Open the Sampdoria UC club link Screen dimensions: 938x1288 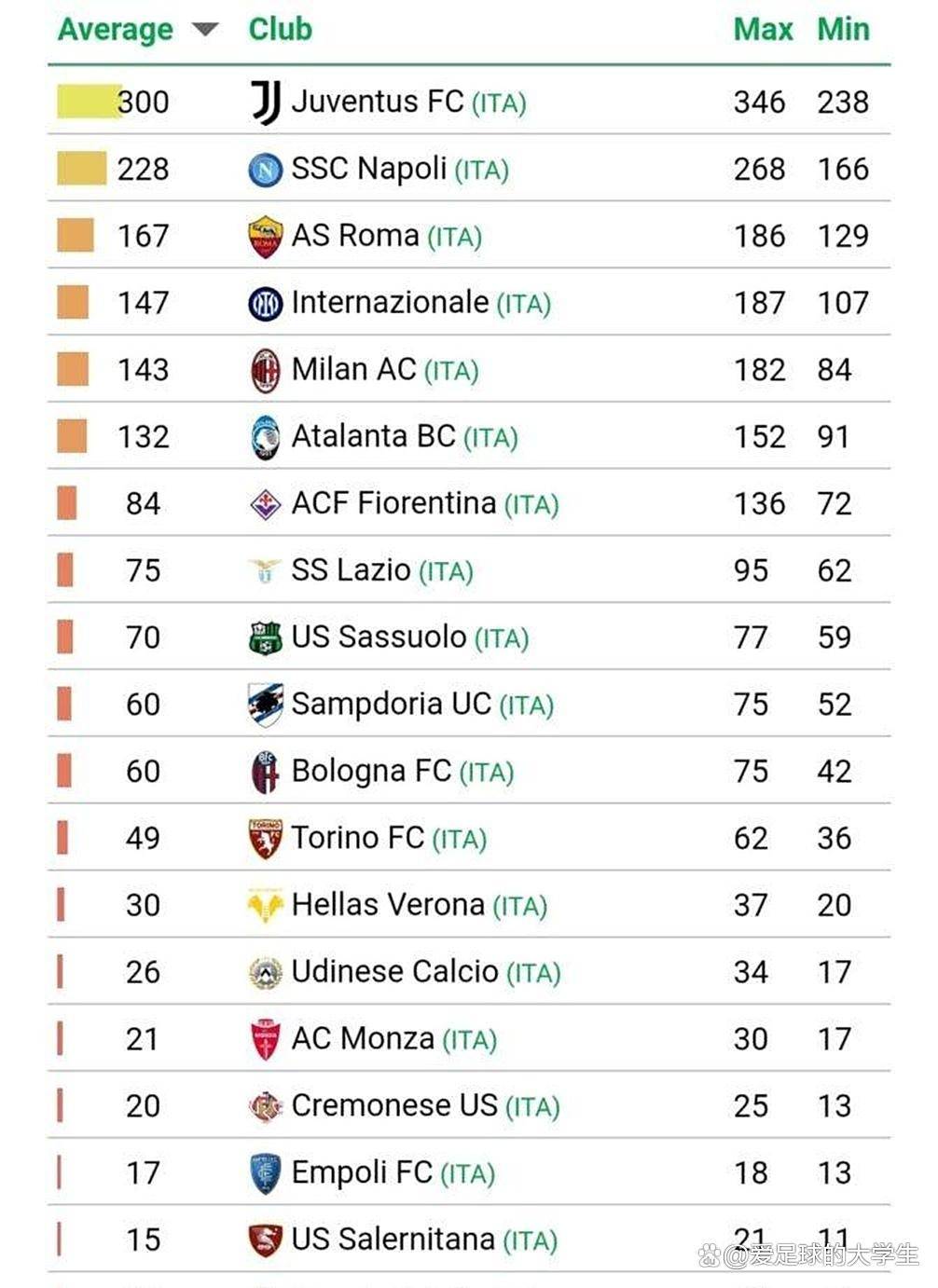391,705
